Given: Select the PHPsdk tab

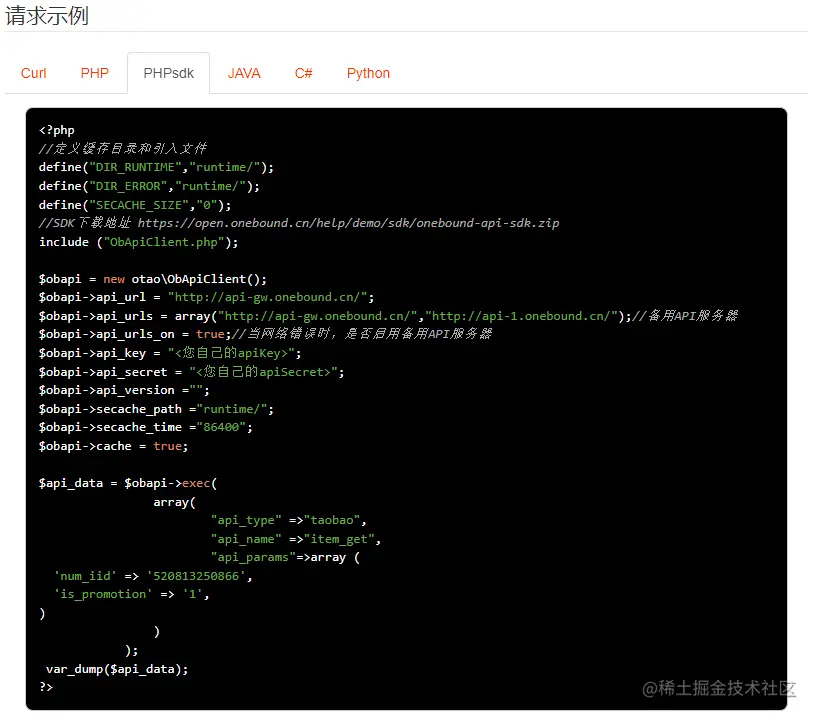Looking at the screenshot, I should (x=168, y=73).
